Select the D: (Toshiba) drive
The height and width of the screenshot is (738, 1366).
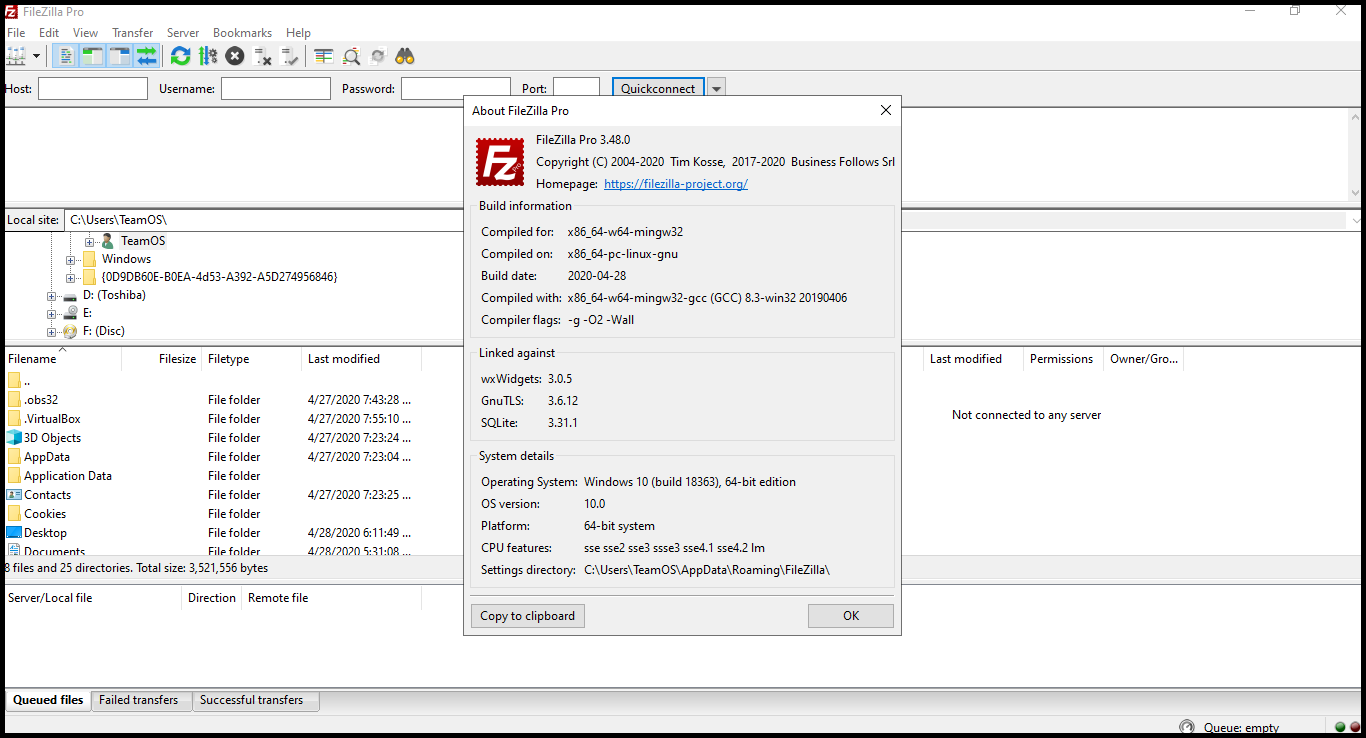tap(114, 295)
